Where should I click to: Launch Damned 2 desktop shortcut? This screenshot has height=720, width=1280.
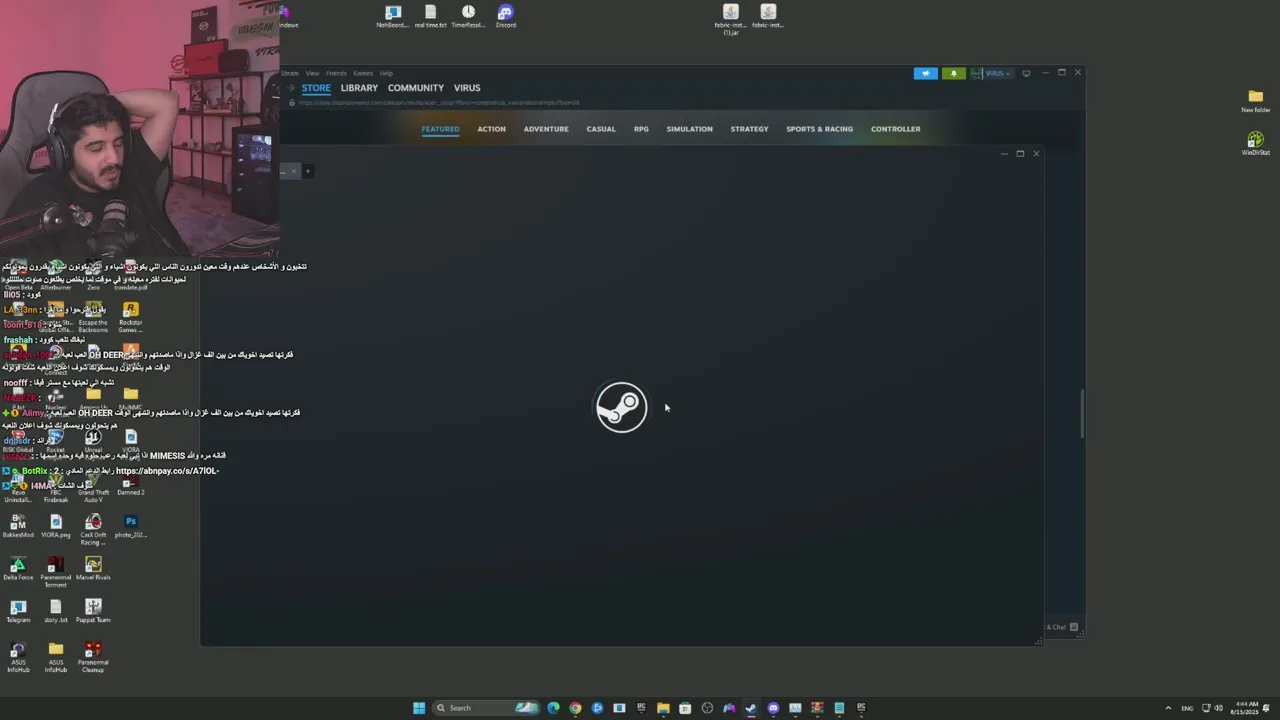[131, 487]
